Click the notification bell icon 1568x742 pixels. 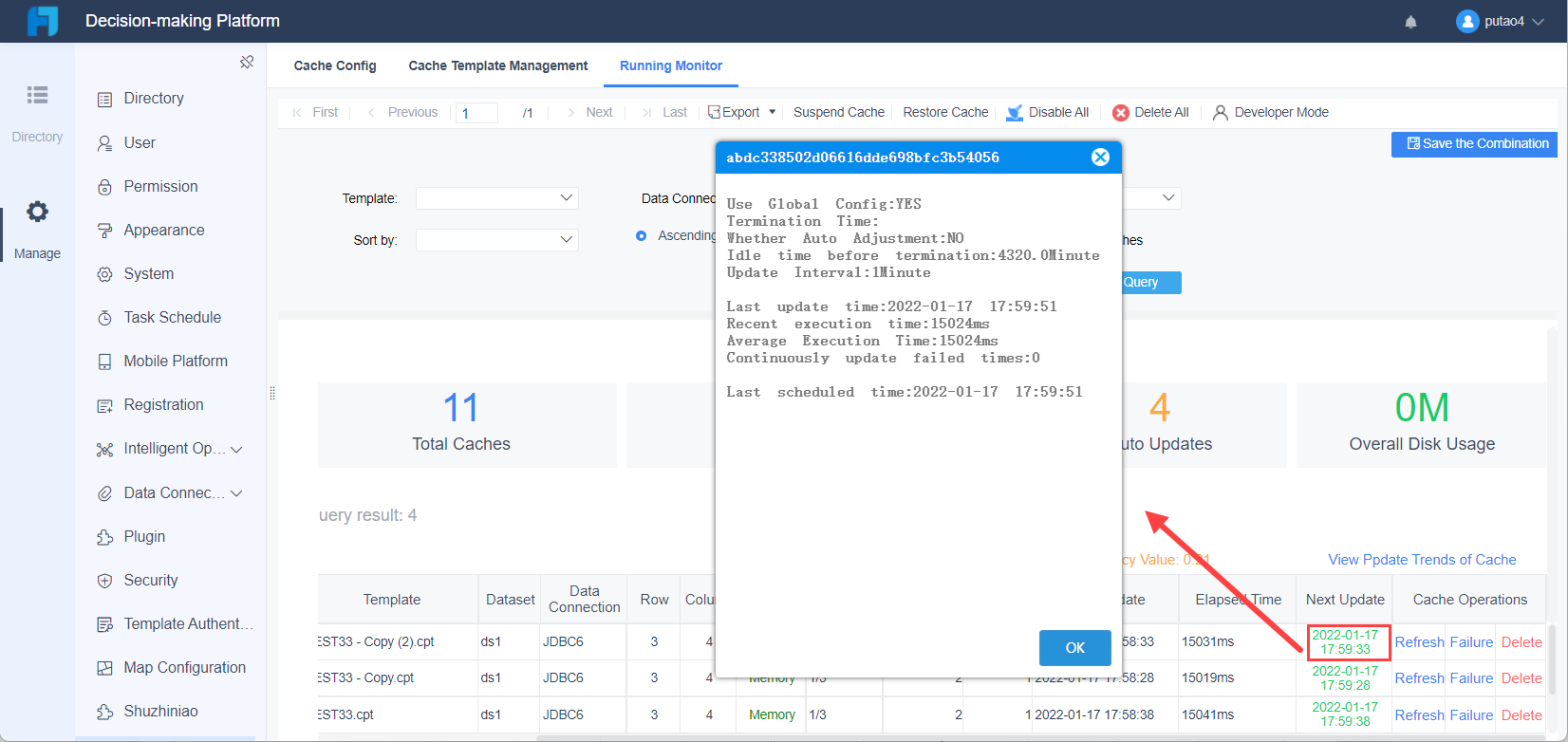tap(1411, 22)
